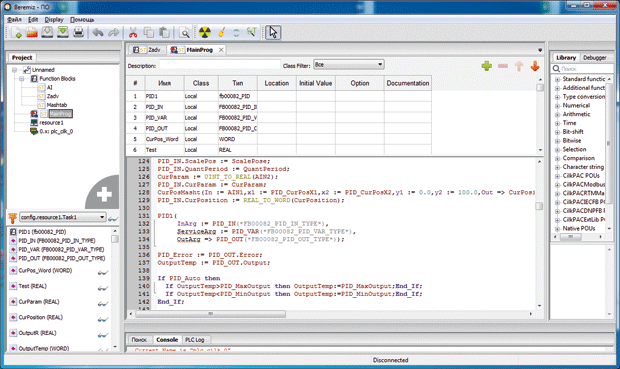The height and width of the screenshot is (369, 620).
Task: Toggle debug glasses for CurParam (REAL)
Action: [x=103, y=303]
